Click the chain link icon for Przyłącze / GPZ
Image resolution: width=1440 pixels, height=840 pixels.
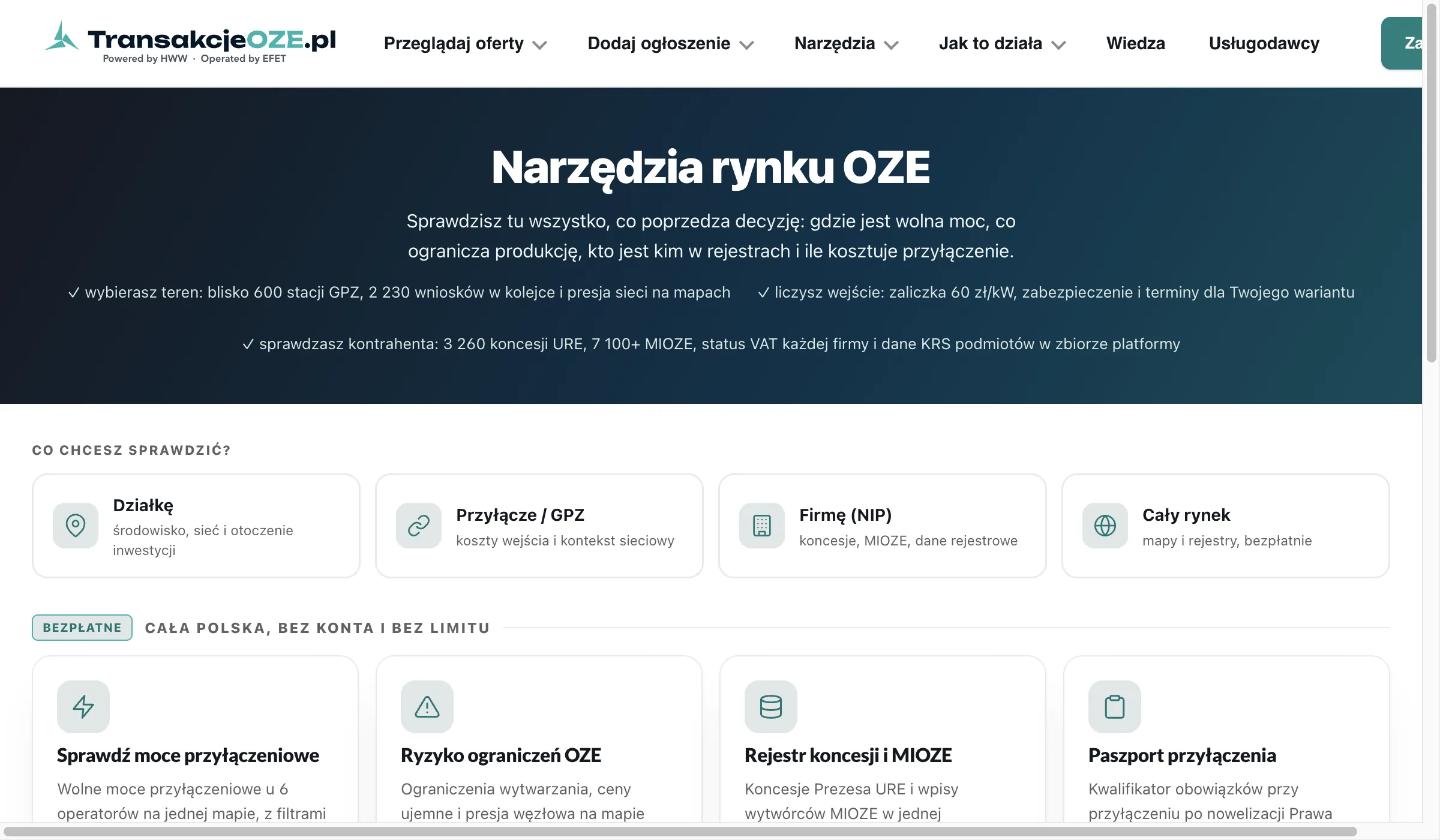(419, 526)
